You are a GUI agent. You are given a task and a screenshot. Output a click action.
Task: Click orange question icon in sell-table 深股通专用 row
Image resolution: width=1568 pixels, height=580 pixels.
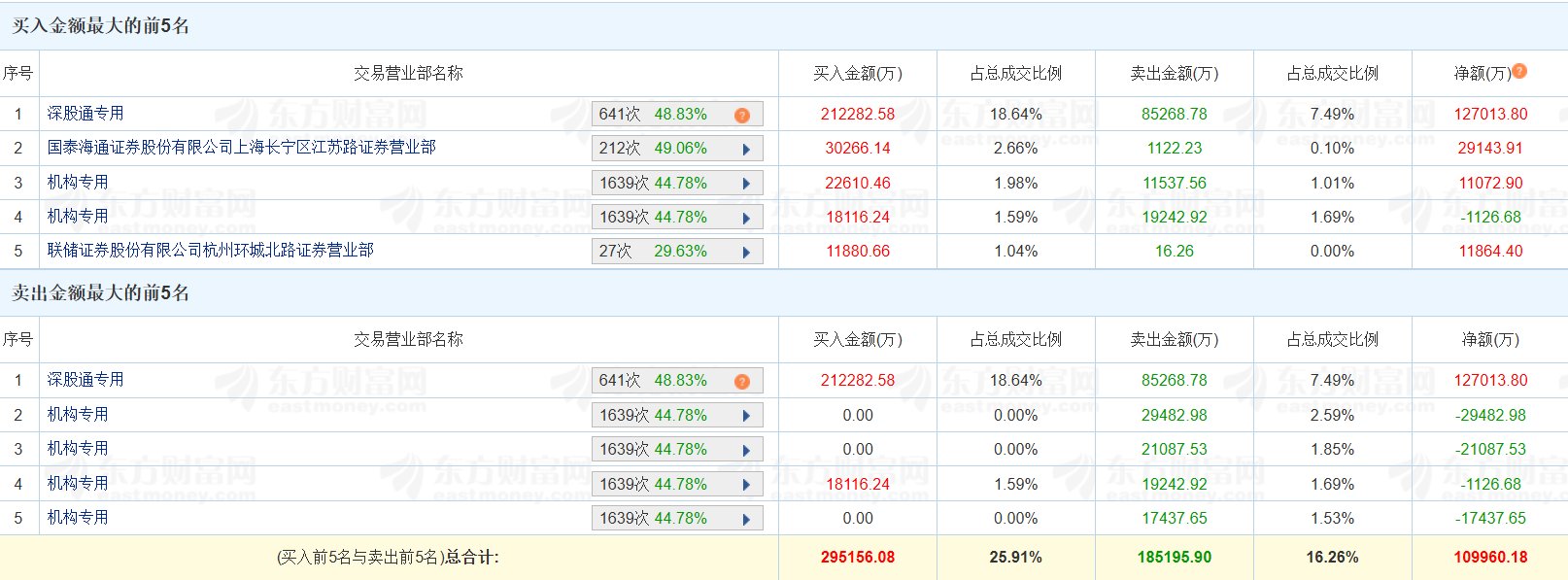[x=742, y=381]
